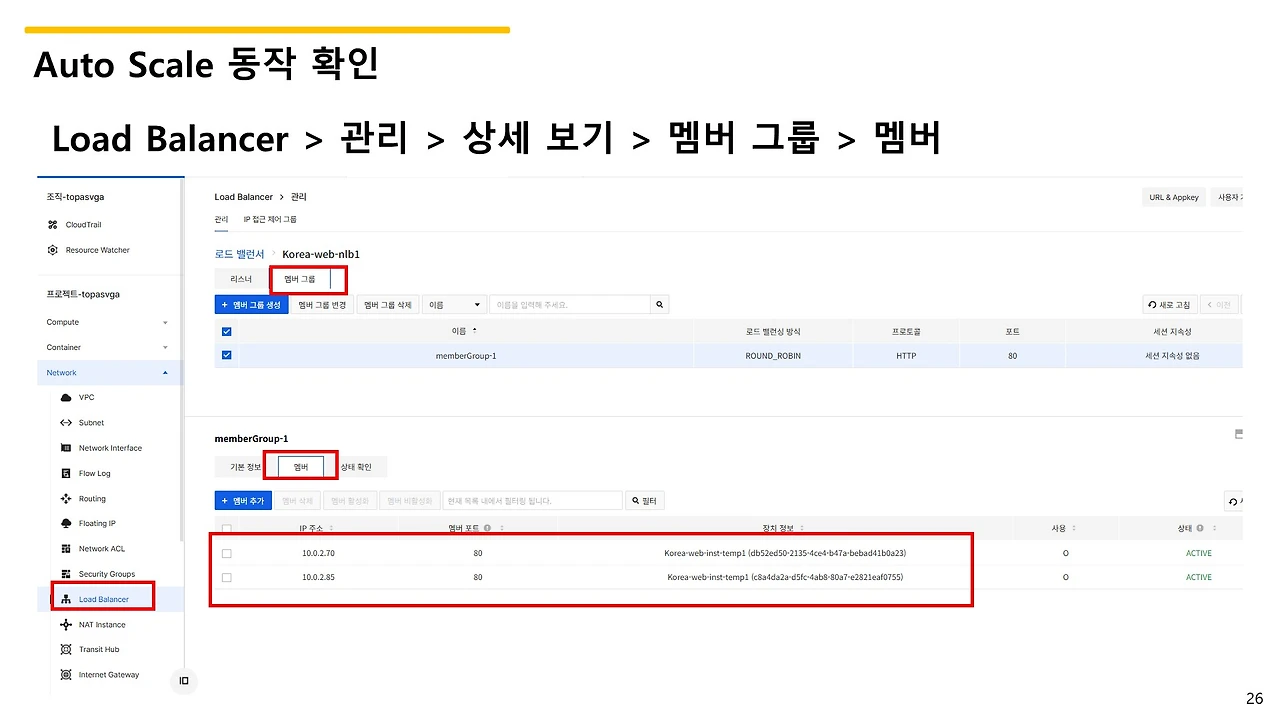The width and height of the screenshot is (1280, 720).
Task: Uncheck the memberGroup-1 row checkbox
Action: (x=227, y=355)
